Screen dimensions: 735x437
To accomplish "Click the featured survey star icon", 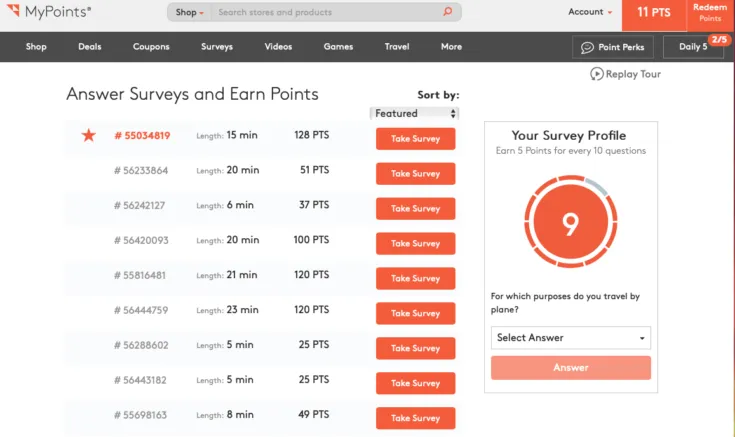I will pos(88,135).
